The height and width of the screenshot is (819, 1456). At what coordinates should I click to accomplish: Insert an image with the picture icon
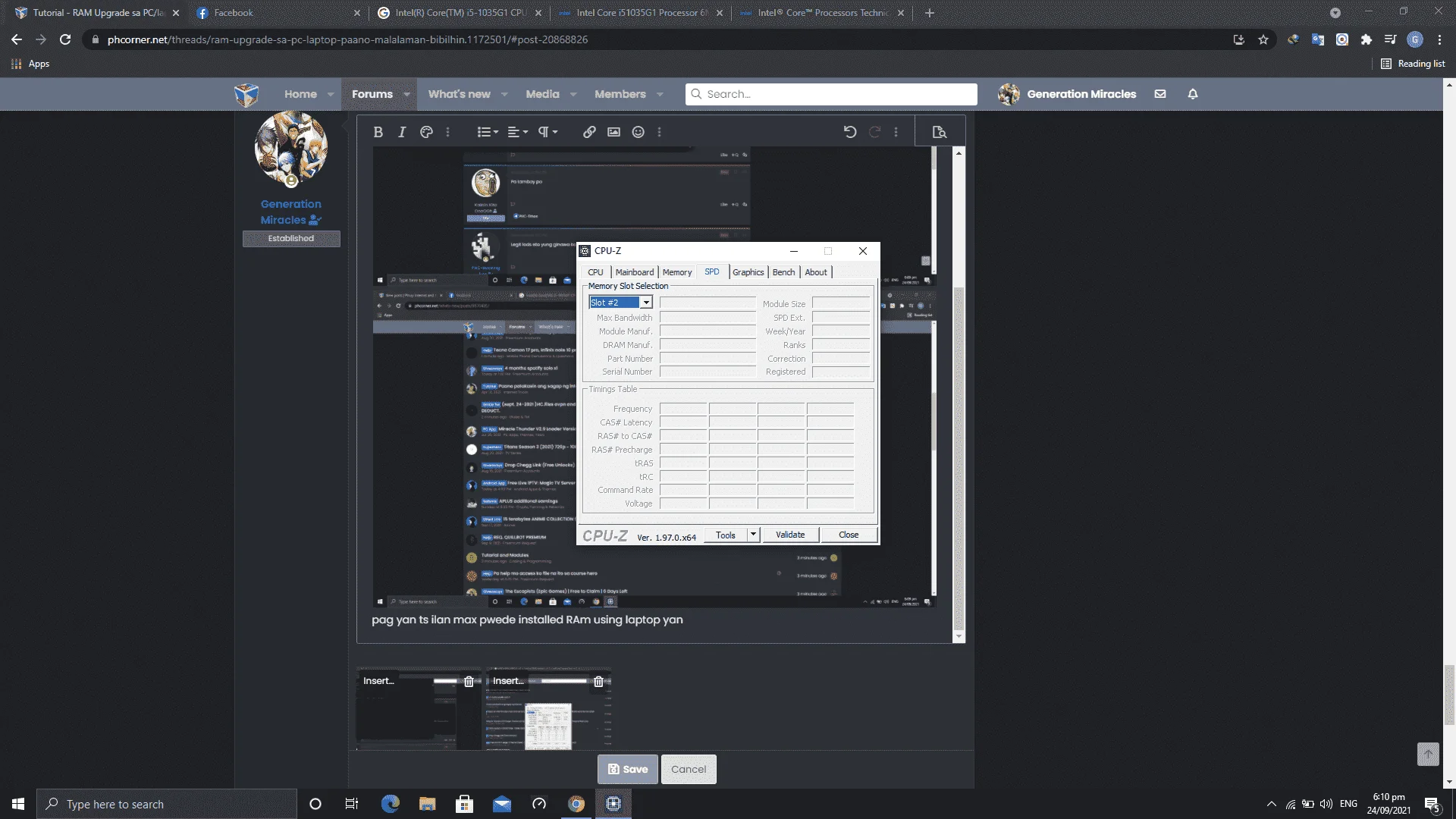pos(613,132)
